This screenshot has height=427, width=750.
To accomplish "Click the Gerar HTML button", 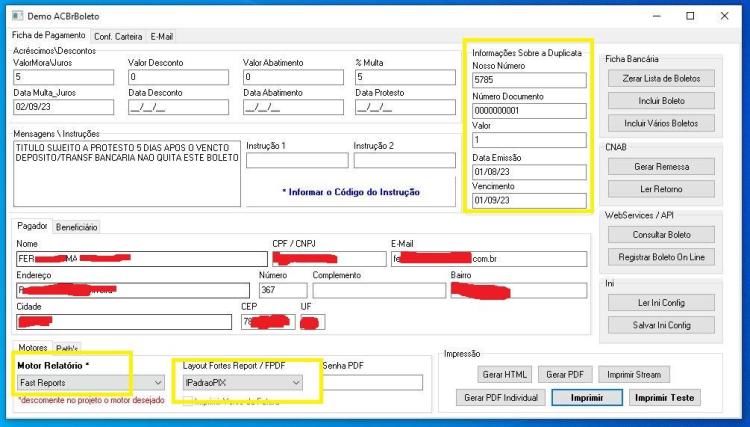I will tap(504, 374).
